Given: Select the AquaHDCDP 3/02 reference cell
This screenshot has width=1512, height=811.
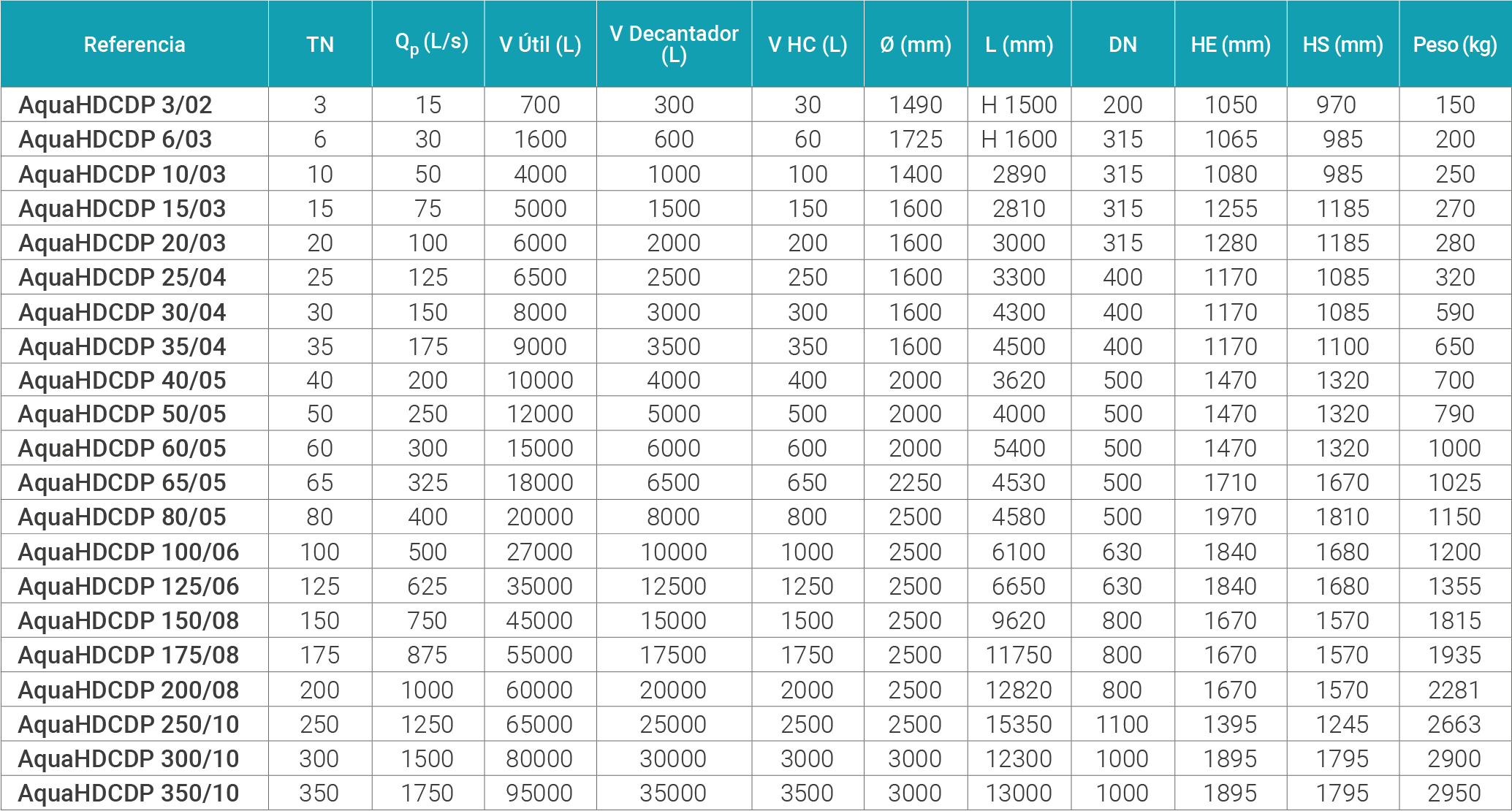Looking at the screenshot, I should (115, 105).
